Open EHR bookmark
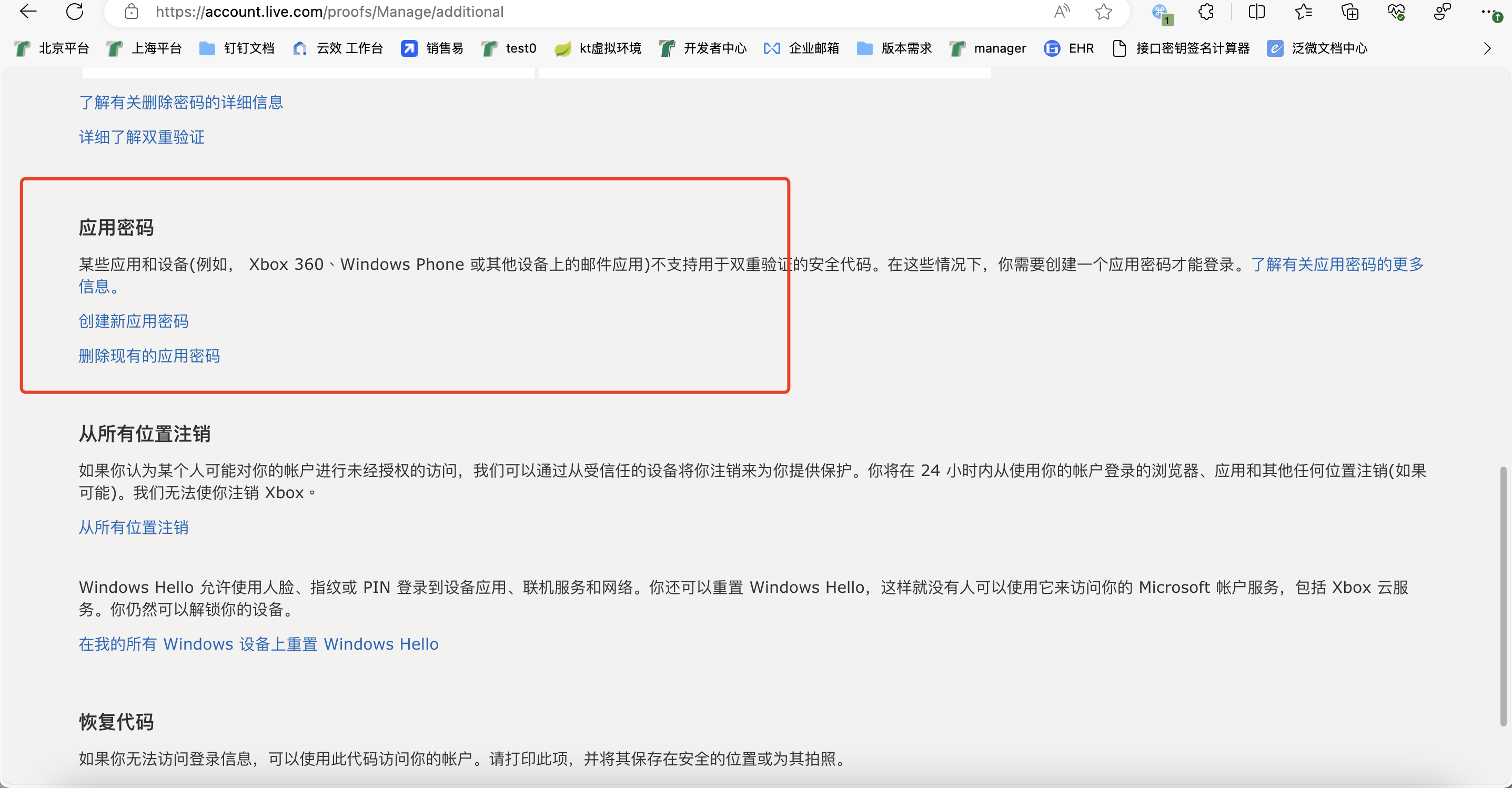 1069,48
